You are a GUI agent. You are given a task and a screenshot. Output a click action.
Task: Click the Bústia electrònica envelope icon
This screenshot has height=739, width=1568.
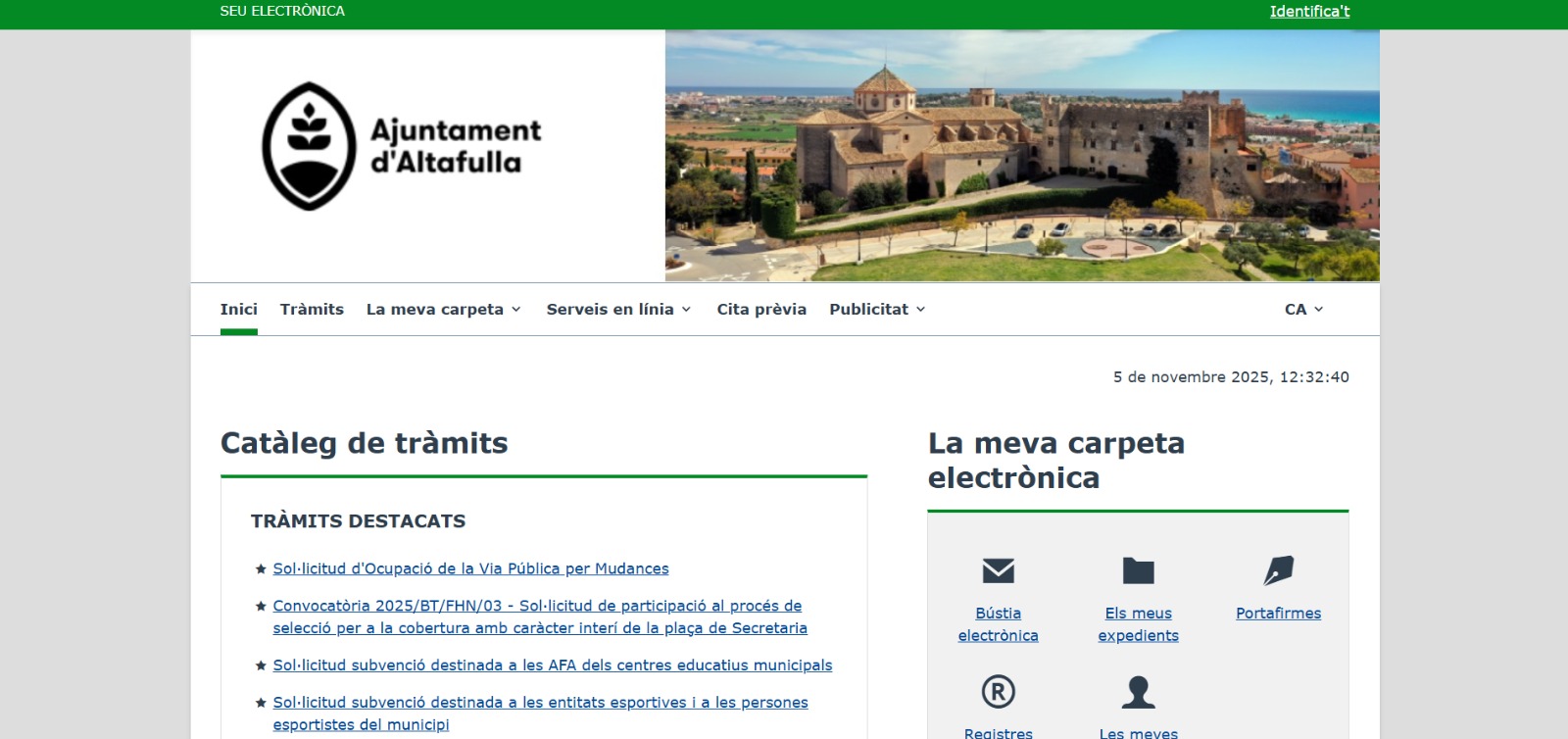tap(998, 570)
